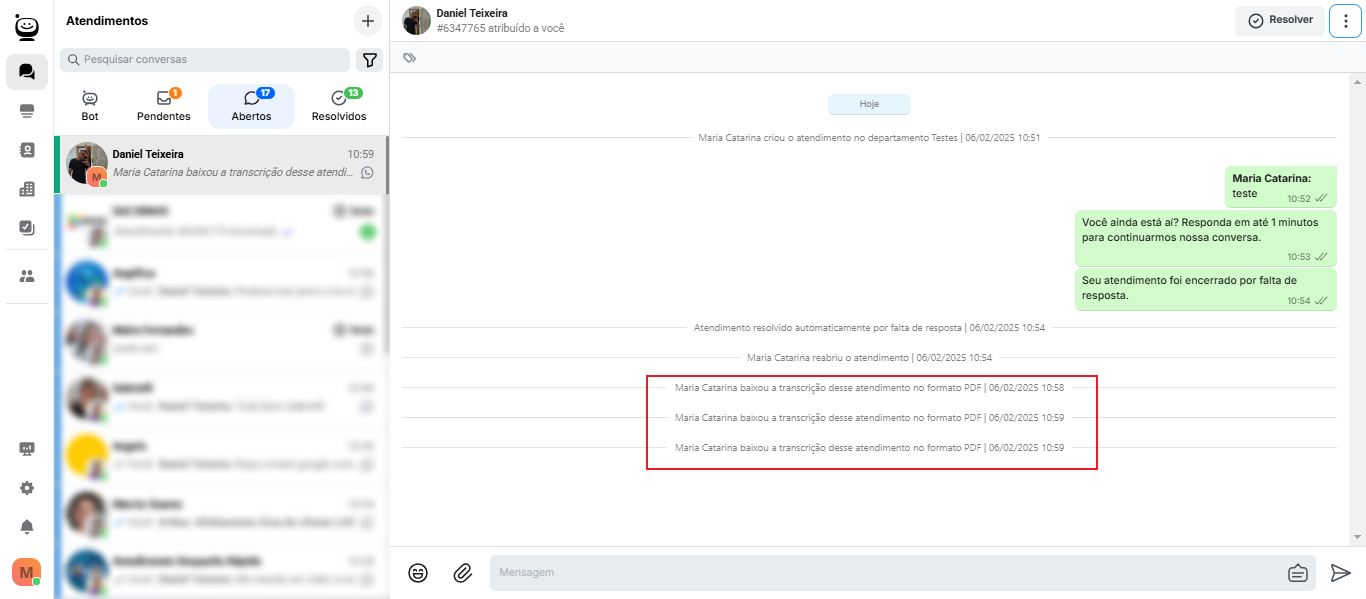Click the tag label icon below header
1366x599 pixels.
tap(409, 58)
